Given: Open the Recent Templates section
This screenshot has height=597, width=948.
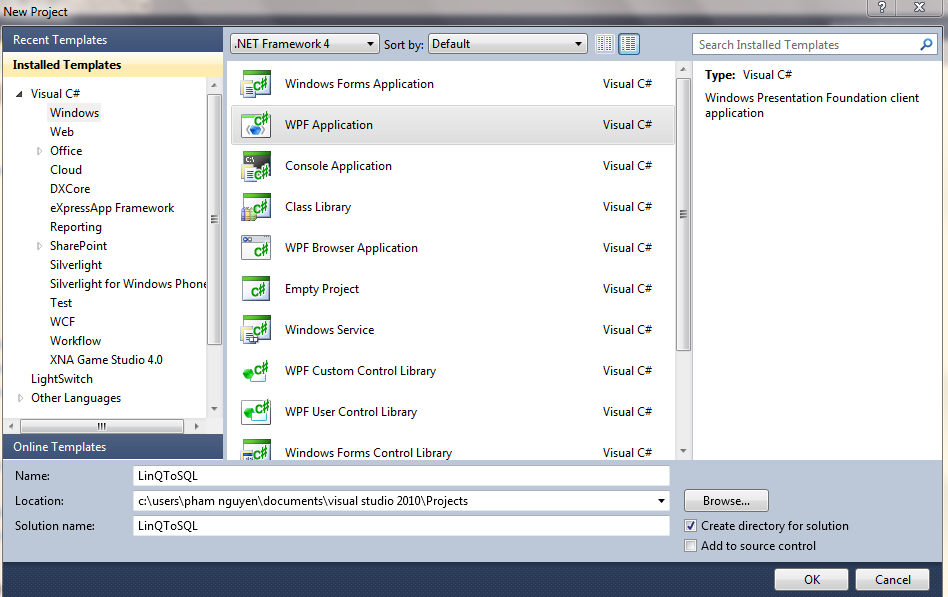Looking at the screenshot, I should [x=60, y=40].
